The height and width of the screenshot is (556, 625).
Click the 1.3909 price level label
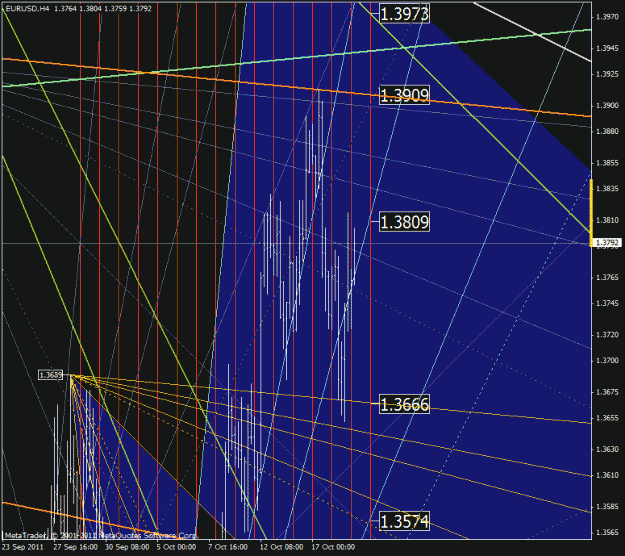coord(404,95)
